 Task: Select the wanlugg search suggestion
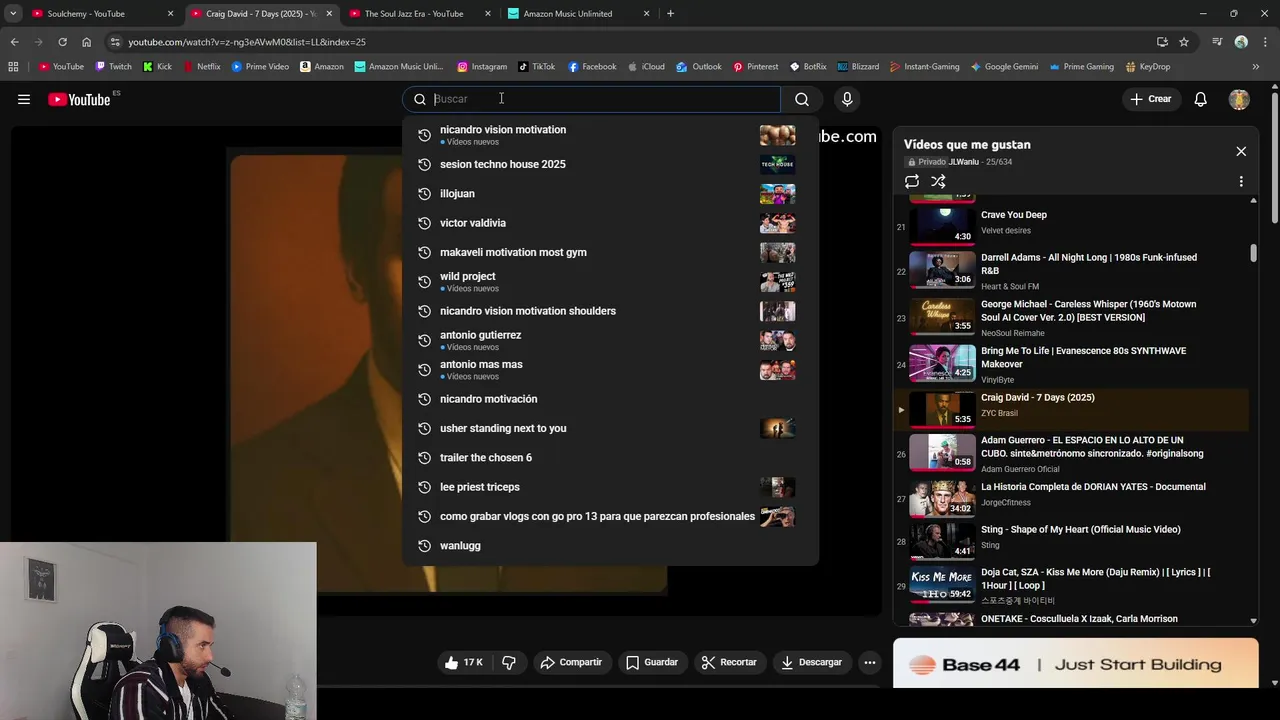(610, 546)
